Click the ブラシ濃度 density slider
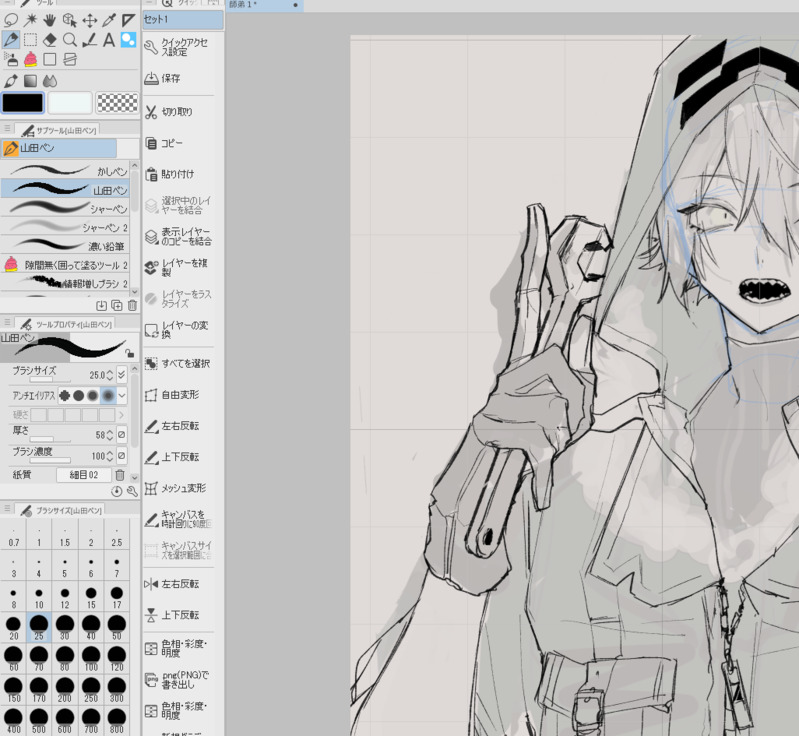Image resolution: width=799 pixels, height=736 pixels. tap(50, 460)
